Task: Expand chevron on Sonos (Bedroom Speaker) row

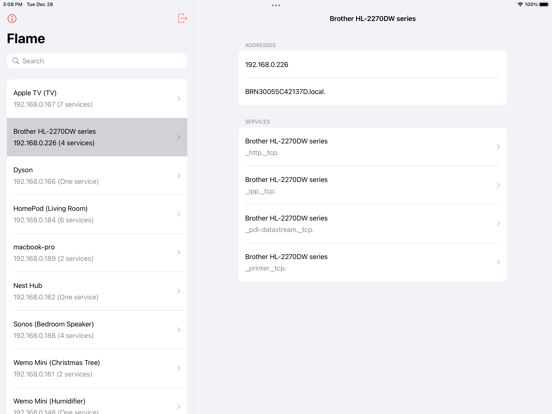Action: 179,330
